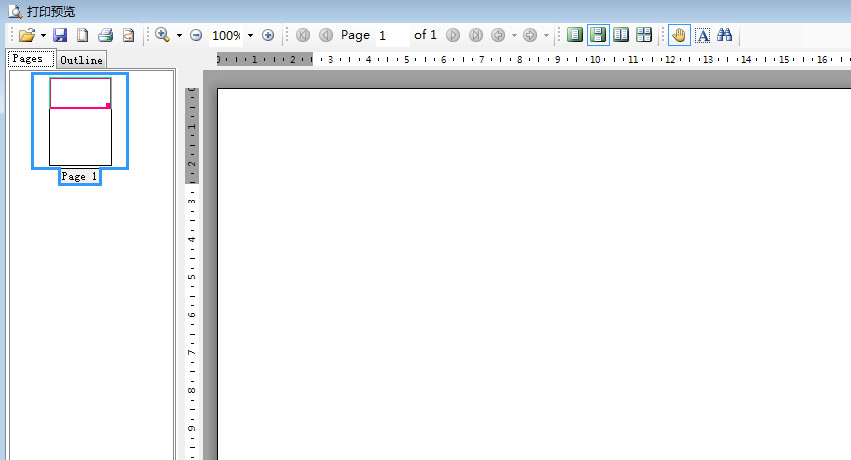This screenshot has width=851, height=460.
Task: Select Multiple Pages grid view icon
Action: (x=644, y=35)
